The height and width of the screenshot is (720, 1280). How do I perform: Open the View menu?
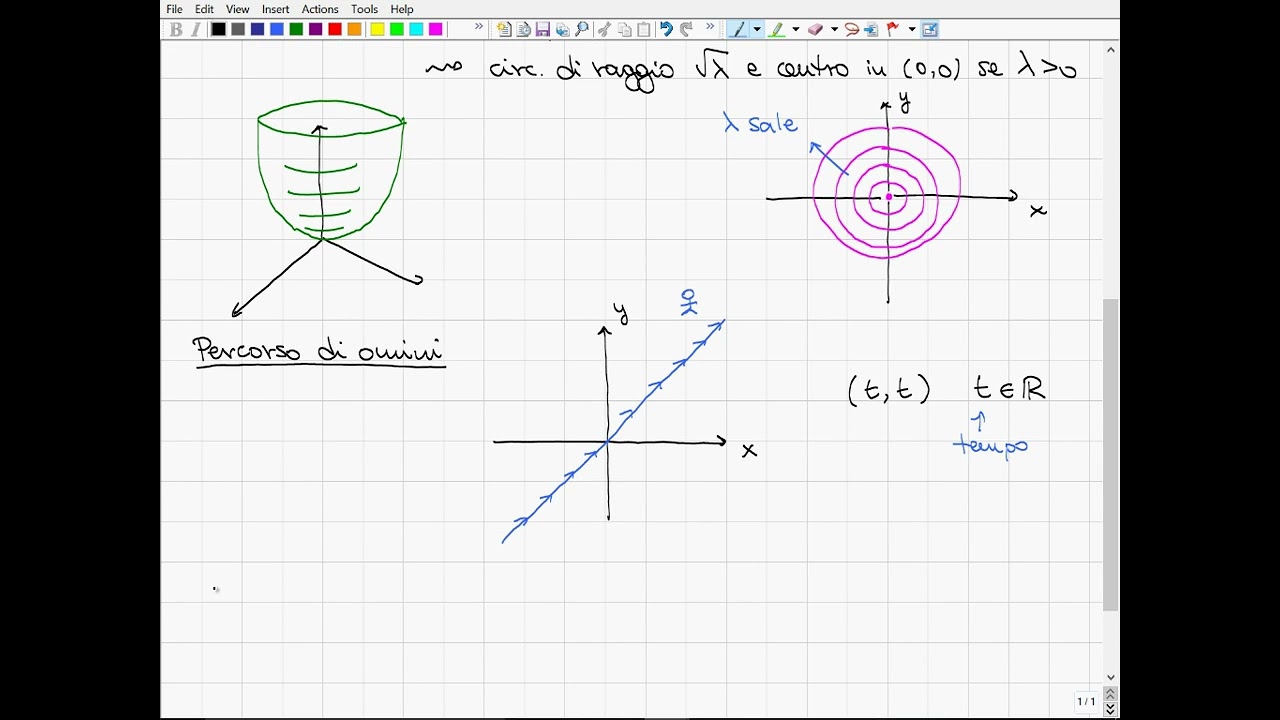[x=237, y=9]
